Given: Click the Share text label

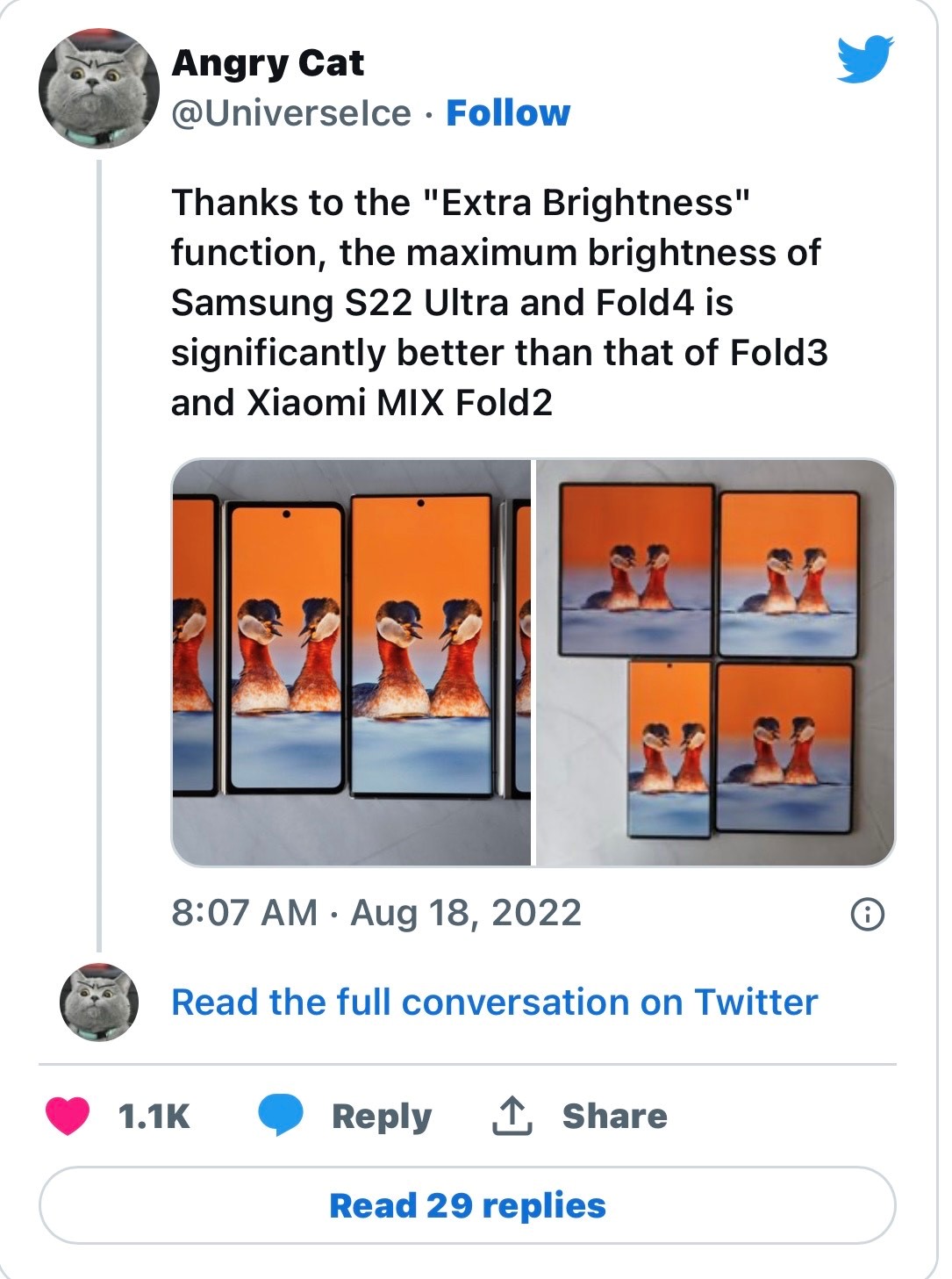Looking at the screenshot, I should pyautogui.click(x=614, y=1116).
